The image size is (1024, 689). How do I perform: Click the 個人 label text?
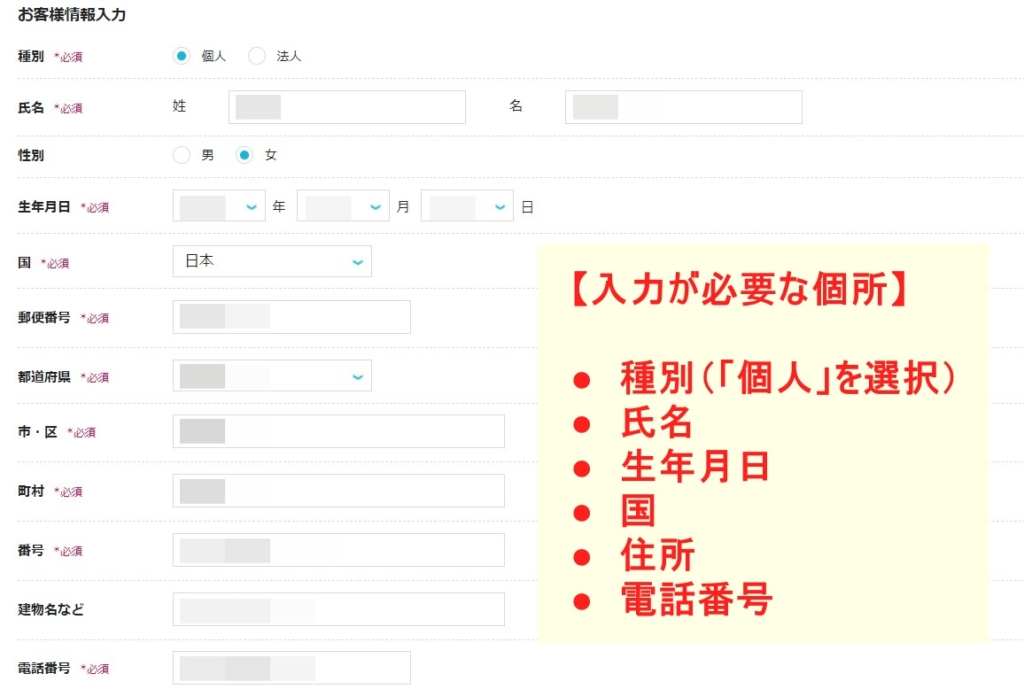214,56
